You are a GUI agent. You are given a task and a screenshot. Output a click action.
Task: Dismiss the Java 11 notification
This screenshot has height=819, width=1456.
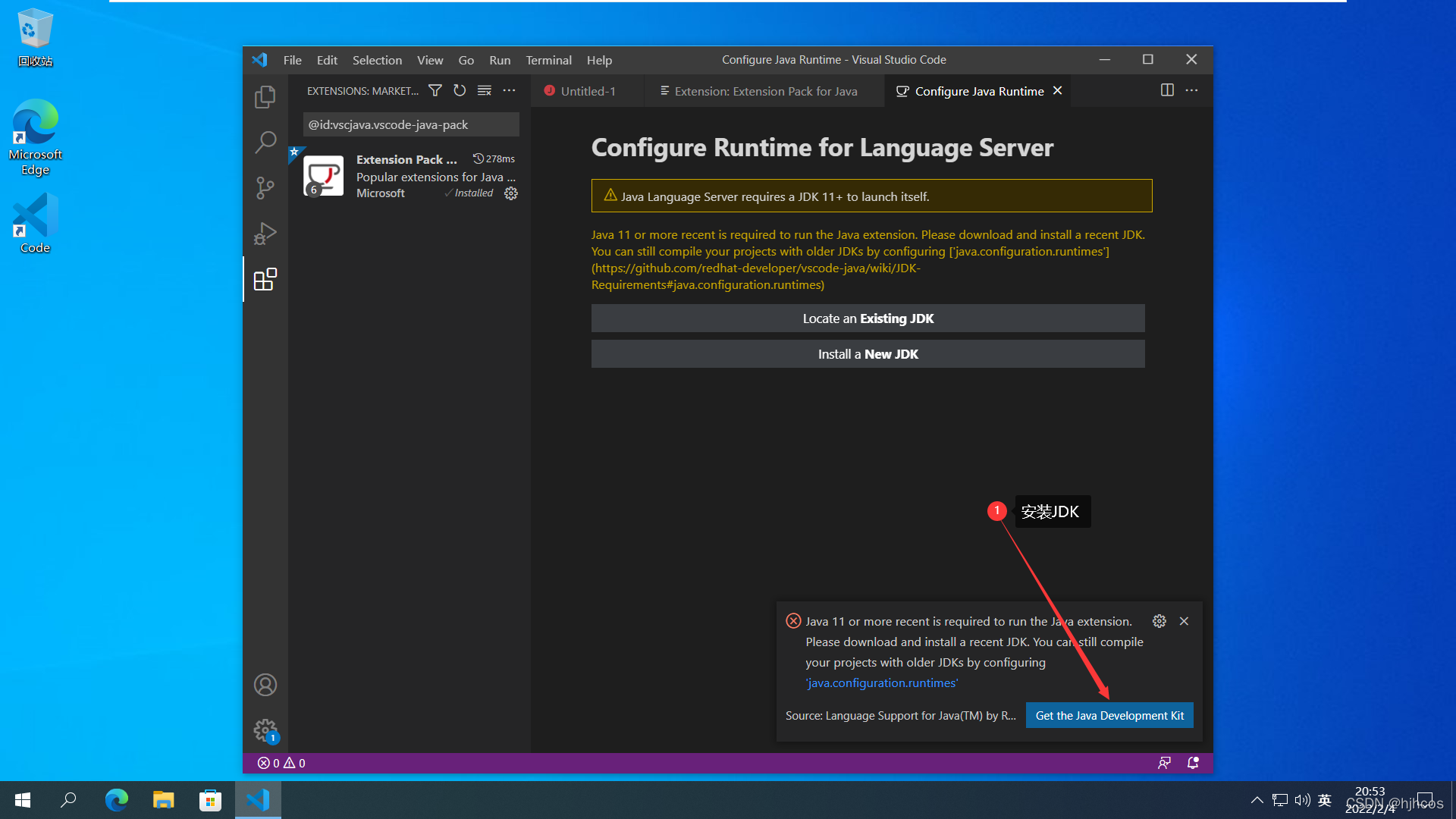coord(1184,621)
